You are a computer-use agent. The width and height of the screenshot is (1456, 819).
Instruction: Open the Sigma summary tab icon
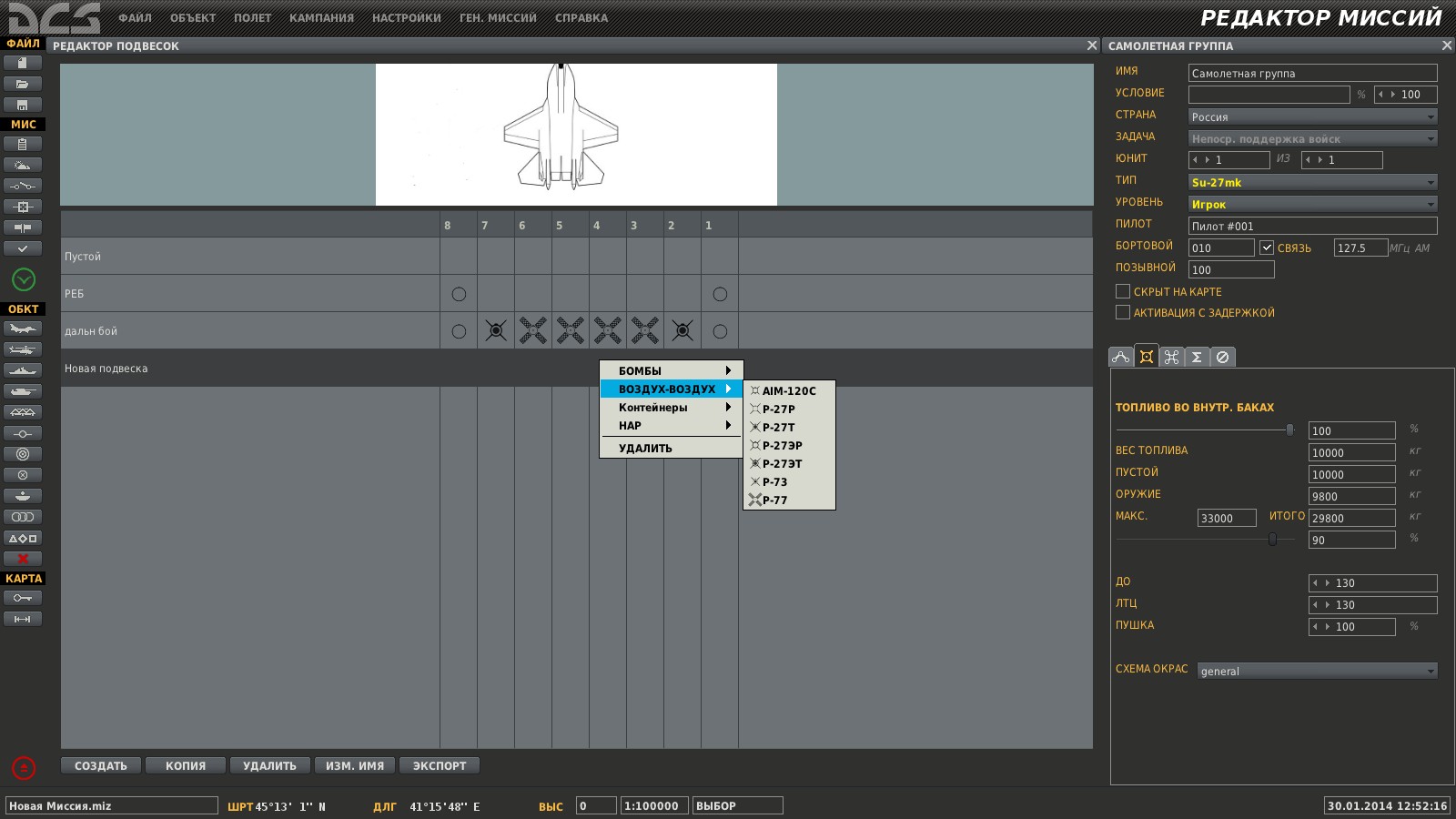1197,357
